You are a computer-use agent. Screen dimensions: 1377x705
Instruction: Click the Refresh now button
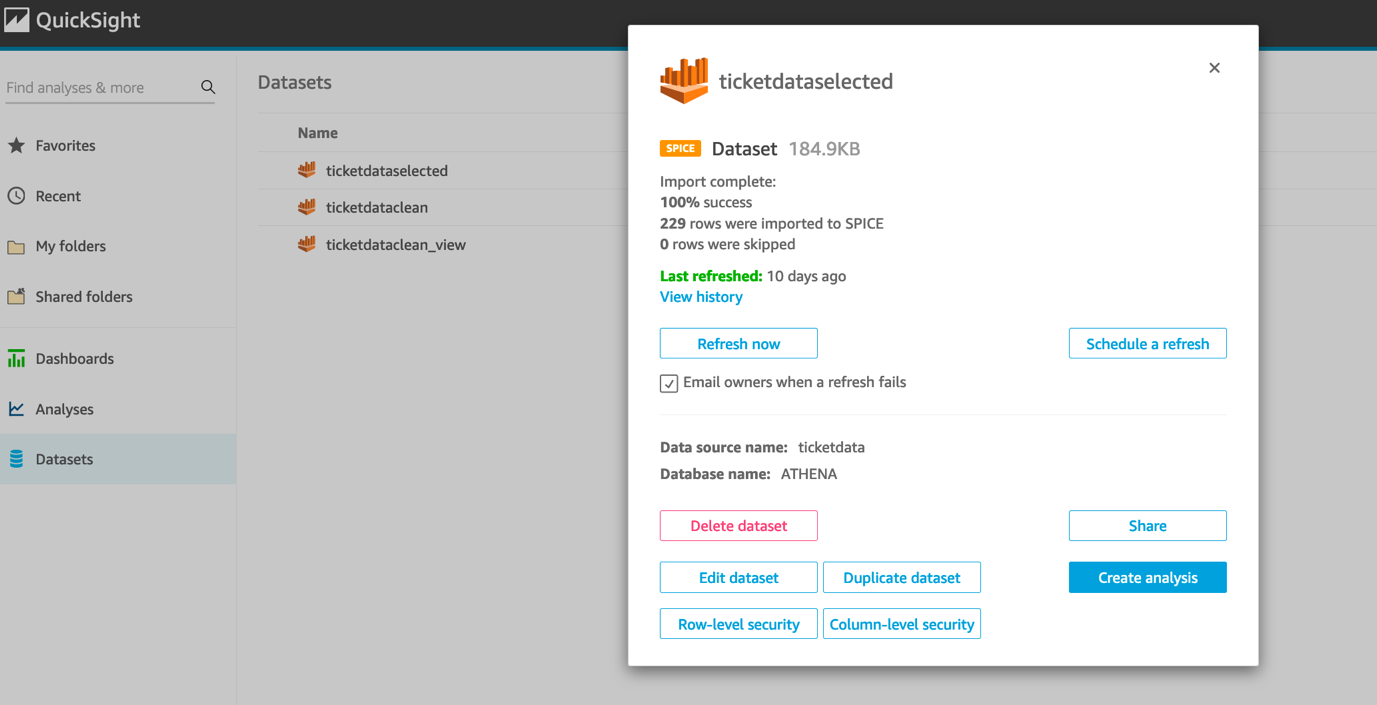point(738,343)
